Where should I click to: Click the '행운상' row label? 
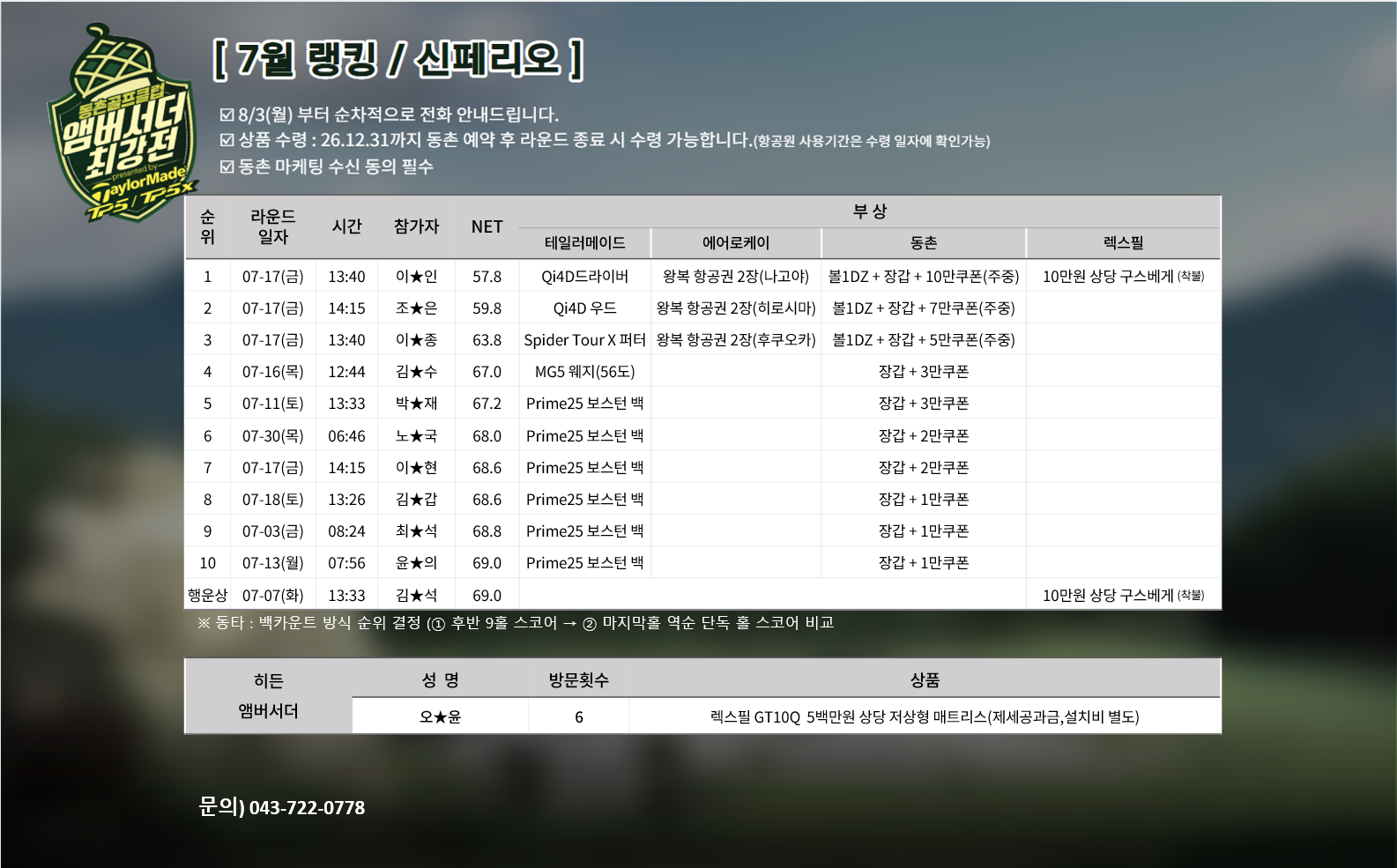pos(207,596)
